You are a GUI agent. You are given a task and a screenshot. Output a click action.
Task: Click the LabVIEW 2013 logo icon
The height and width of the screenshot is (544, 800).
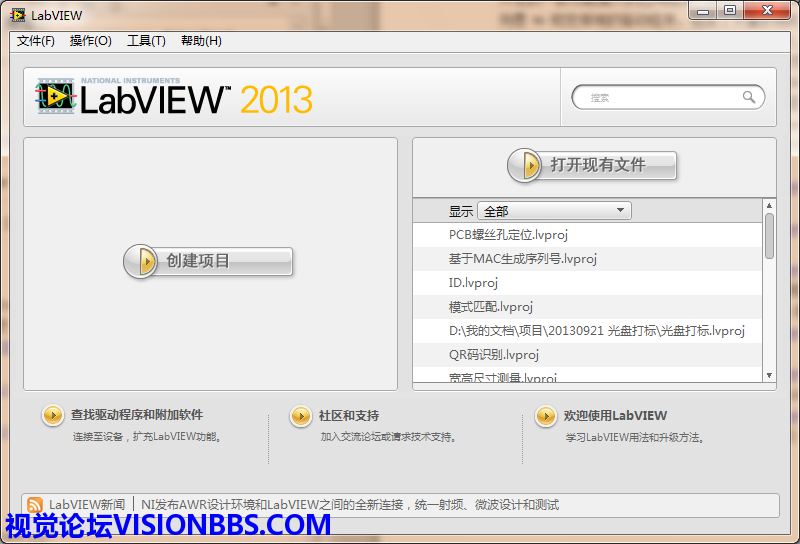click(56, 97)
